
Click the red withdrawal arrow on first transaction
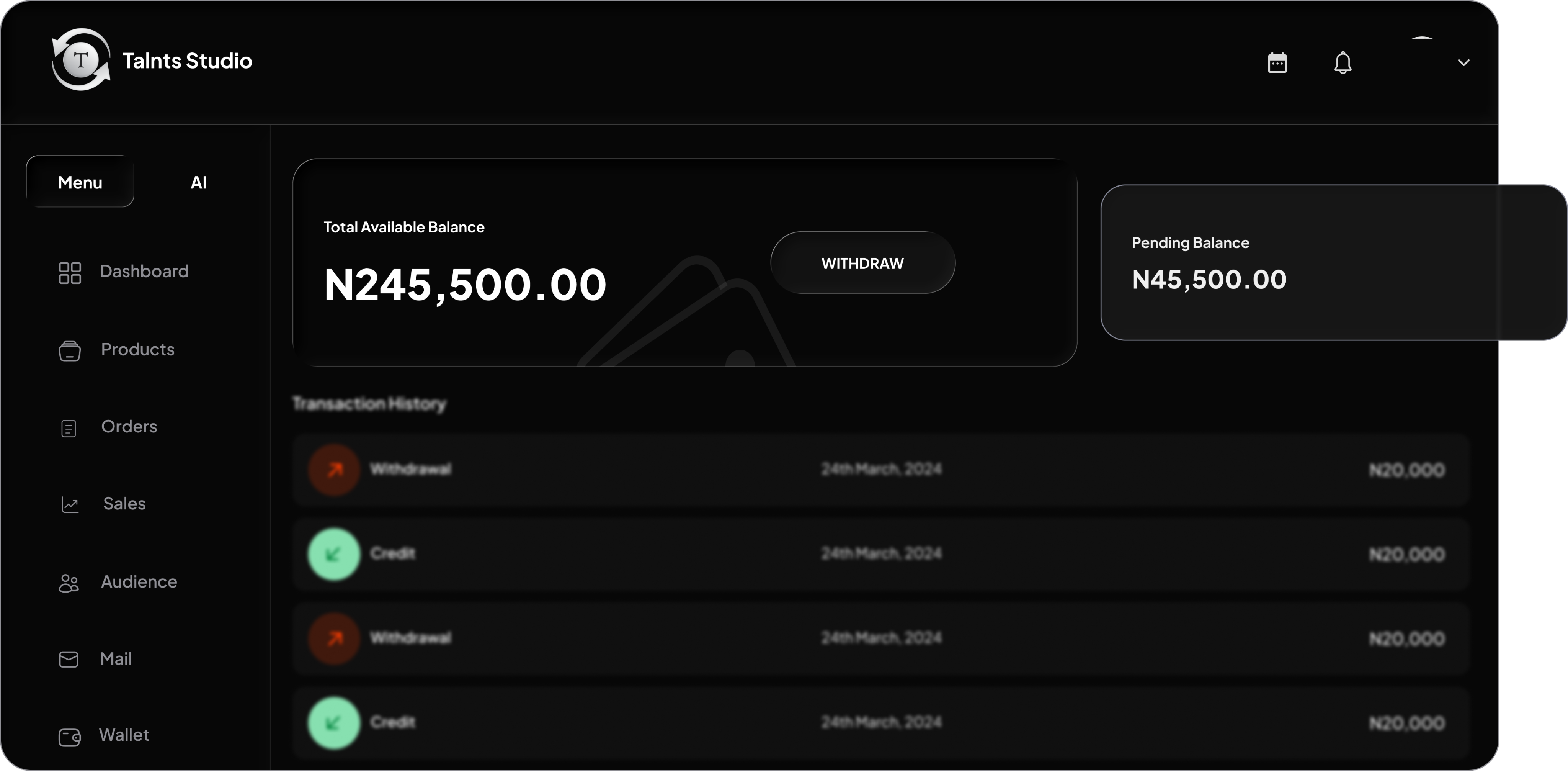point(333,469)
